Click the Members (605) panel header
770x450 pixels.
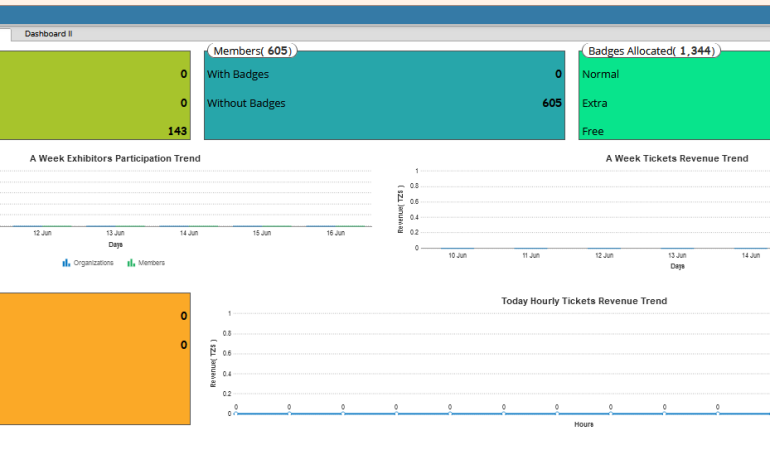(251, 51)
